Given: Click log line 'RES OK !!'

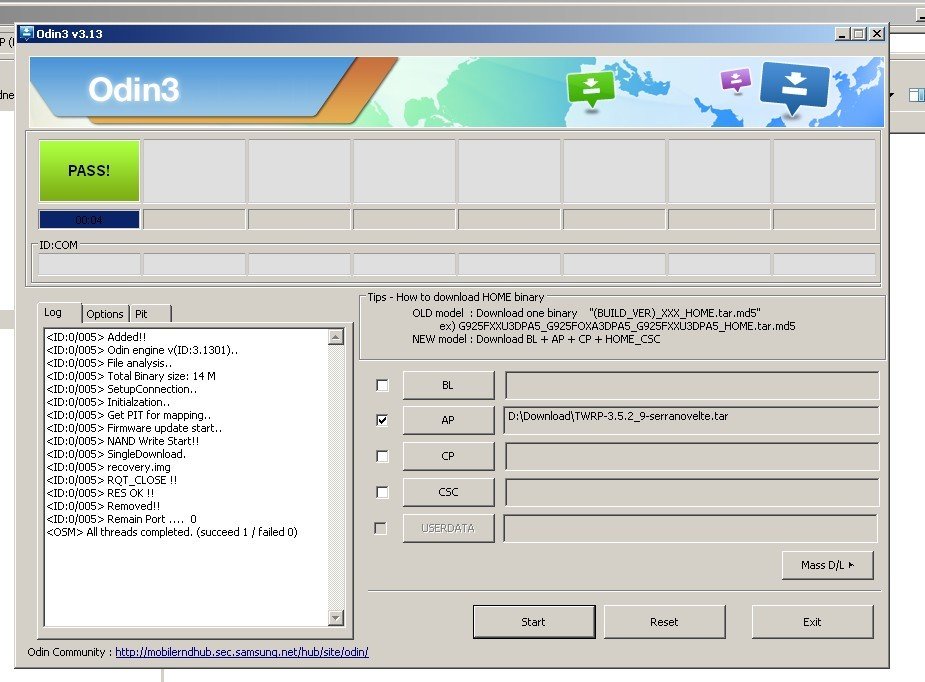Looking at the screenshot, I should pos(100,493).
